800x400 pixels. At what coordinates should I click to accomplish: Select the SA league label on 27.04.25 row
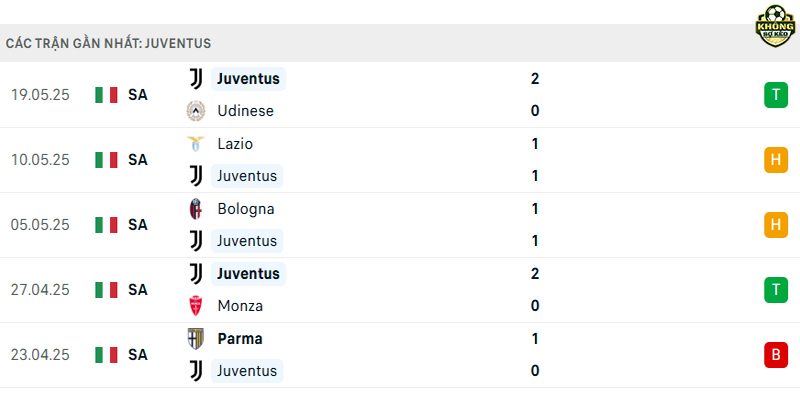[138, 290]
